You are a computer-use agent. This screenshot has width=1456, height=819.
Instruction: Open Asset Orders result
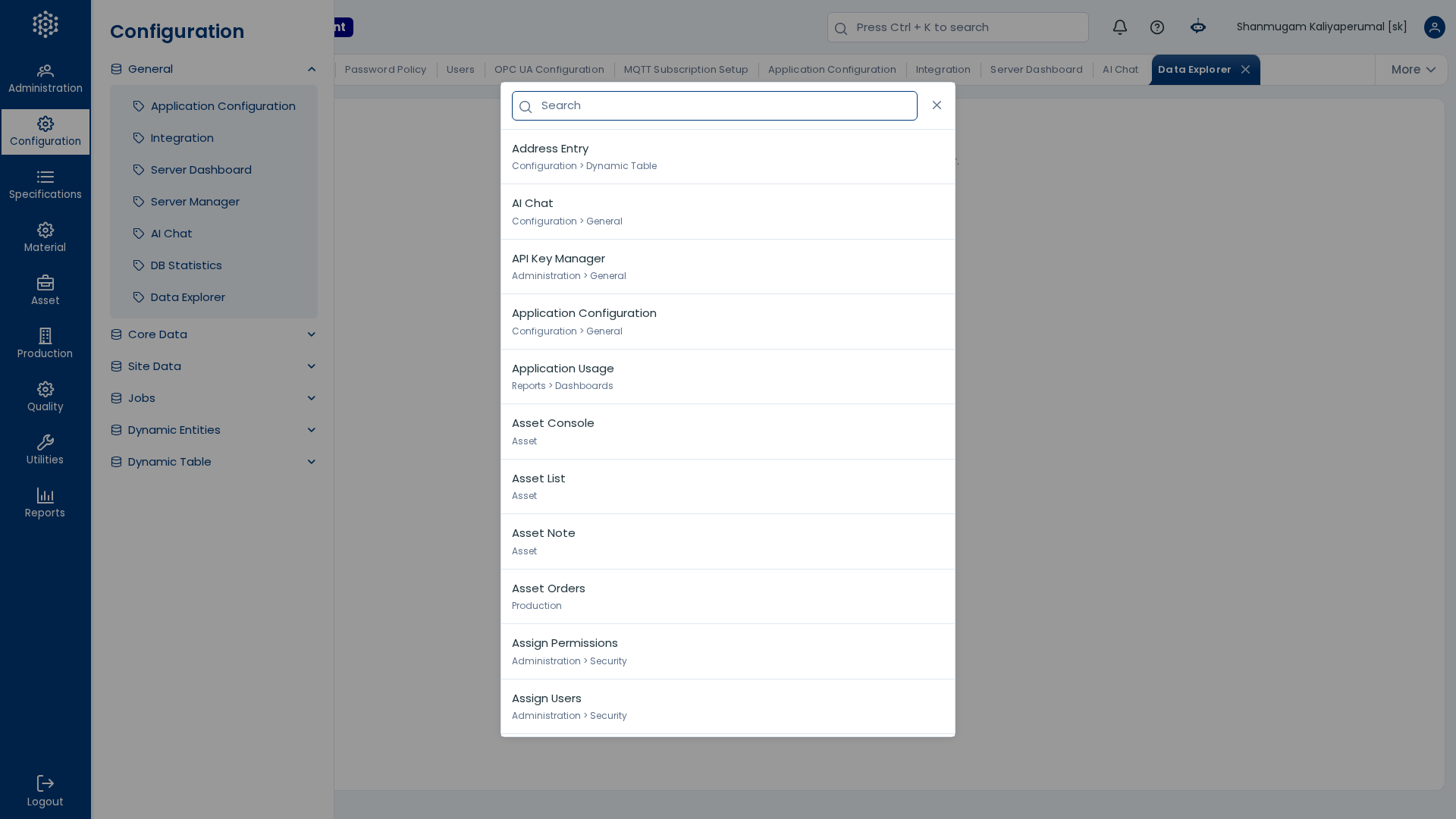pyautogui.click(x=728, y=597)
